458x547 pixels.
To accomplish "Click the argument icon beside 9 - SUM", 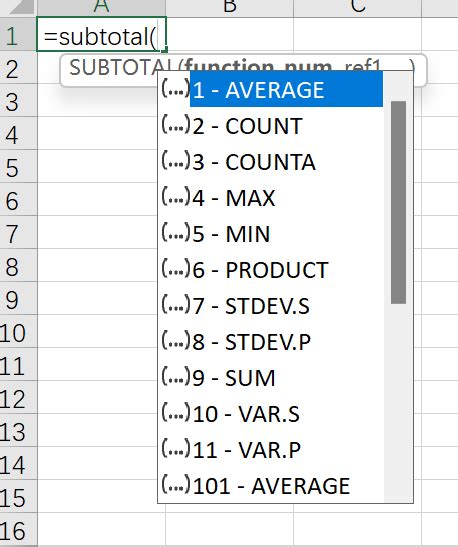I will point(176,377).
